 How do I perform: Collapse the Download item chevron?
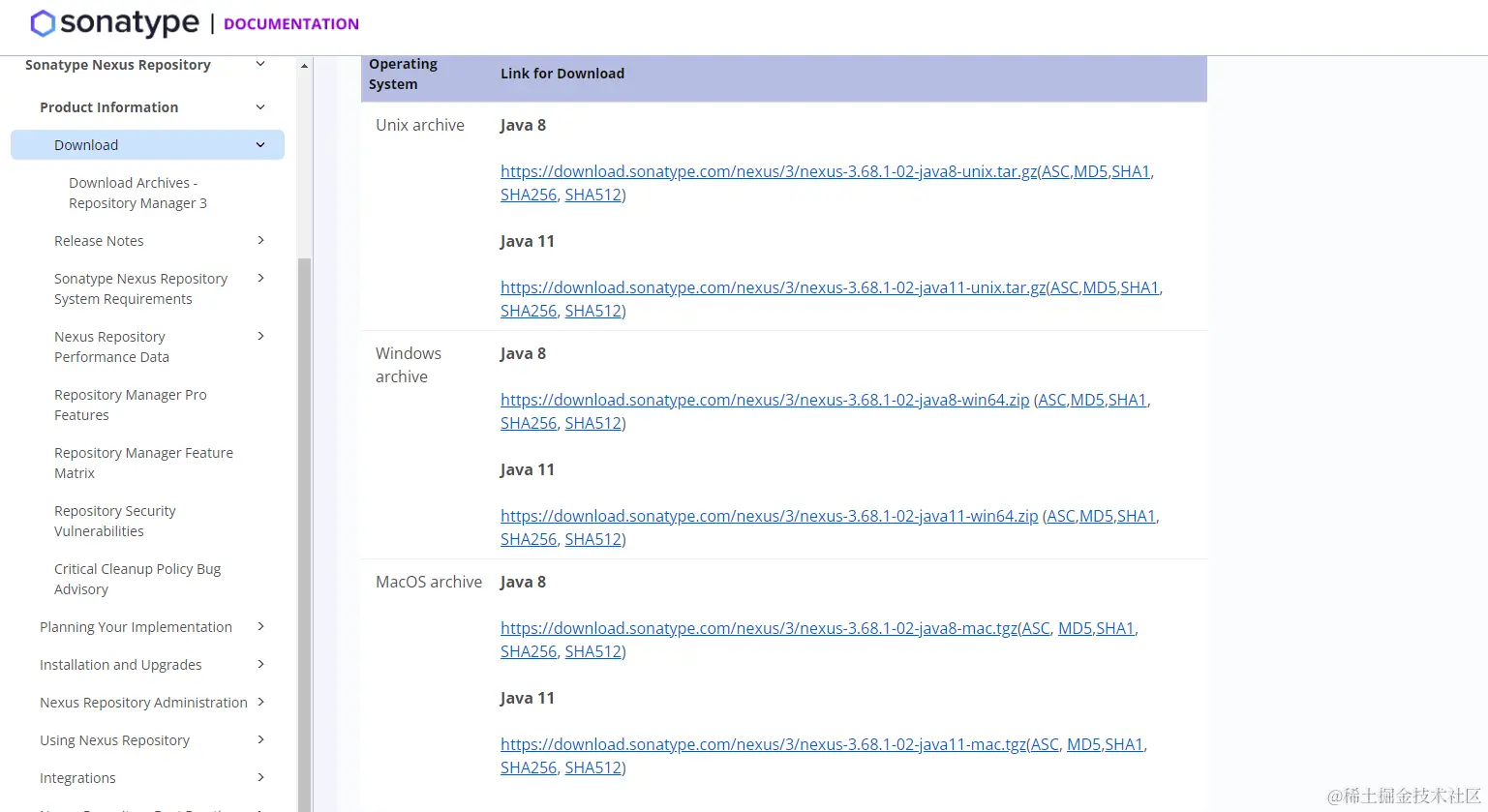pos(259,145)
